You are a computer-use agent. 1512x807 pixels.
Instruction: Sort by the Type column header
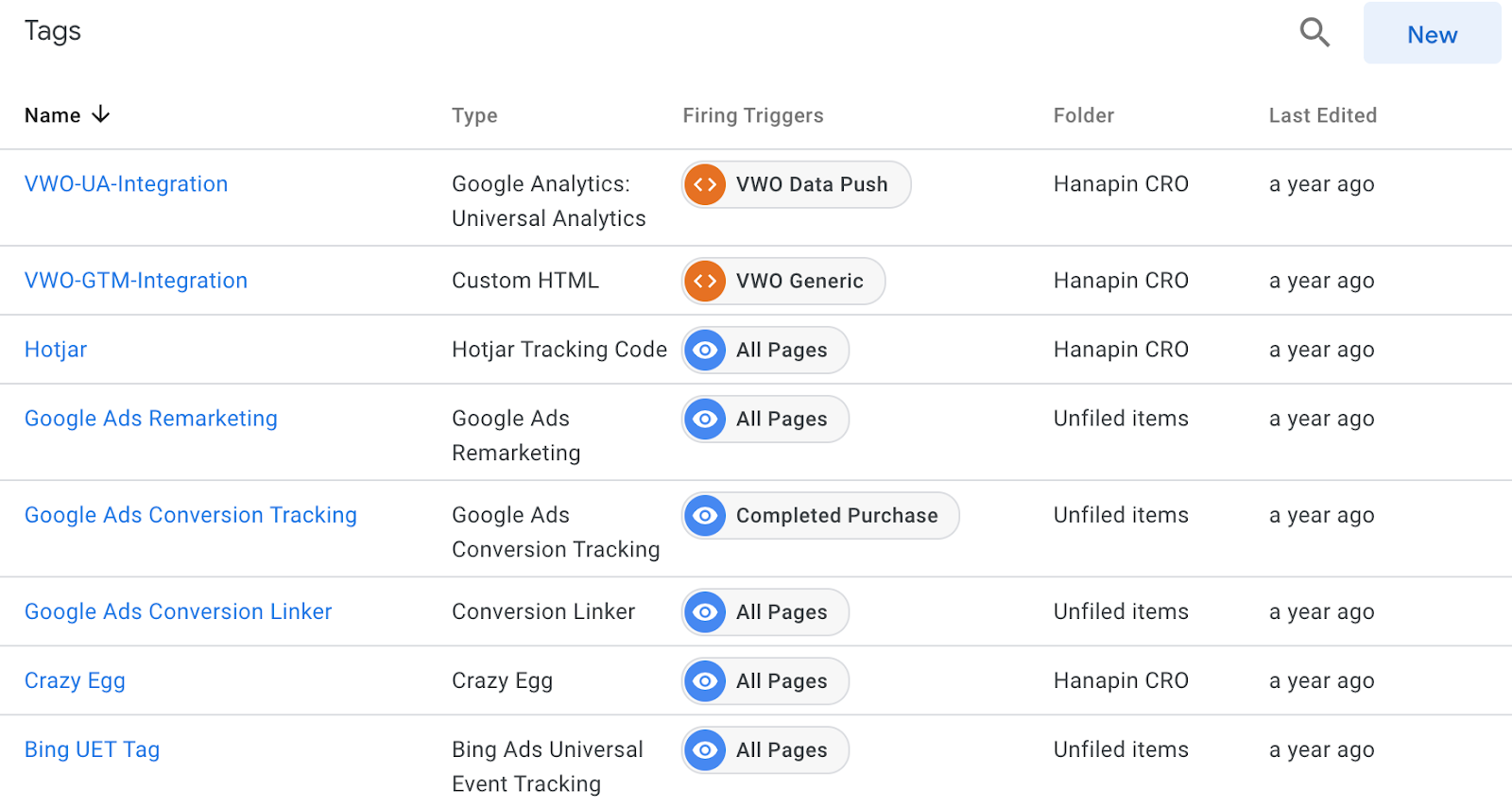click(x=474, y=115)
